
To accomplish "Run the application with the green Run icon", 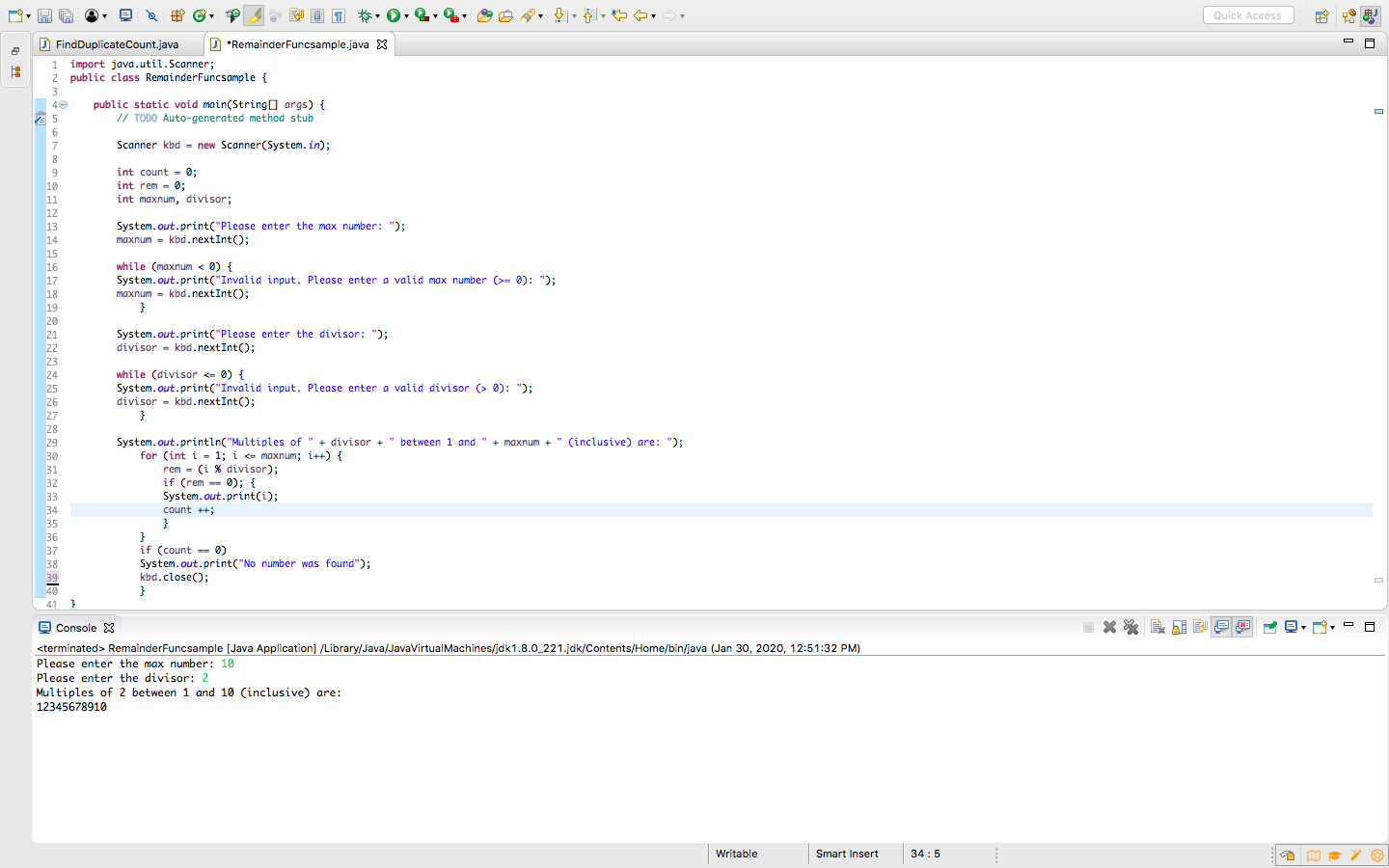I will [395, 15].
